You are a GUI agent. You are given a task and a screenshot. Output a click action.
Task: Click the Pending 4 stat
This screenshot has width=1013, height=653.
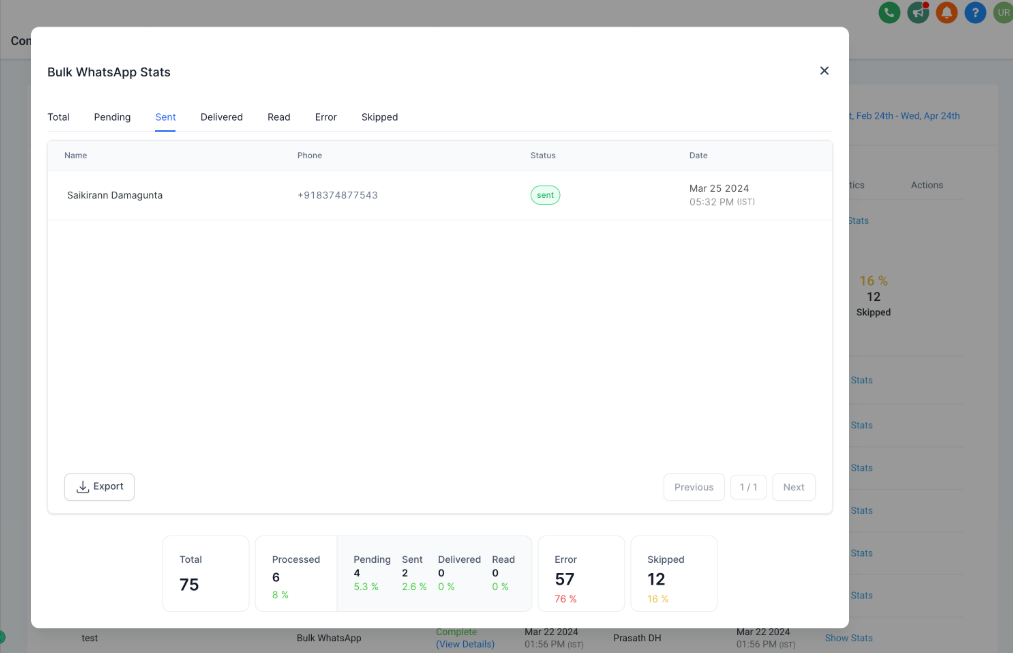coord(371,573)
